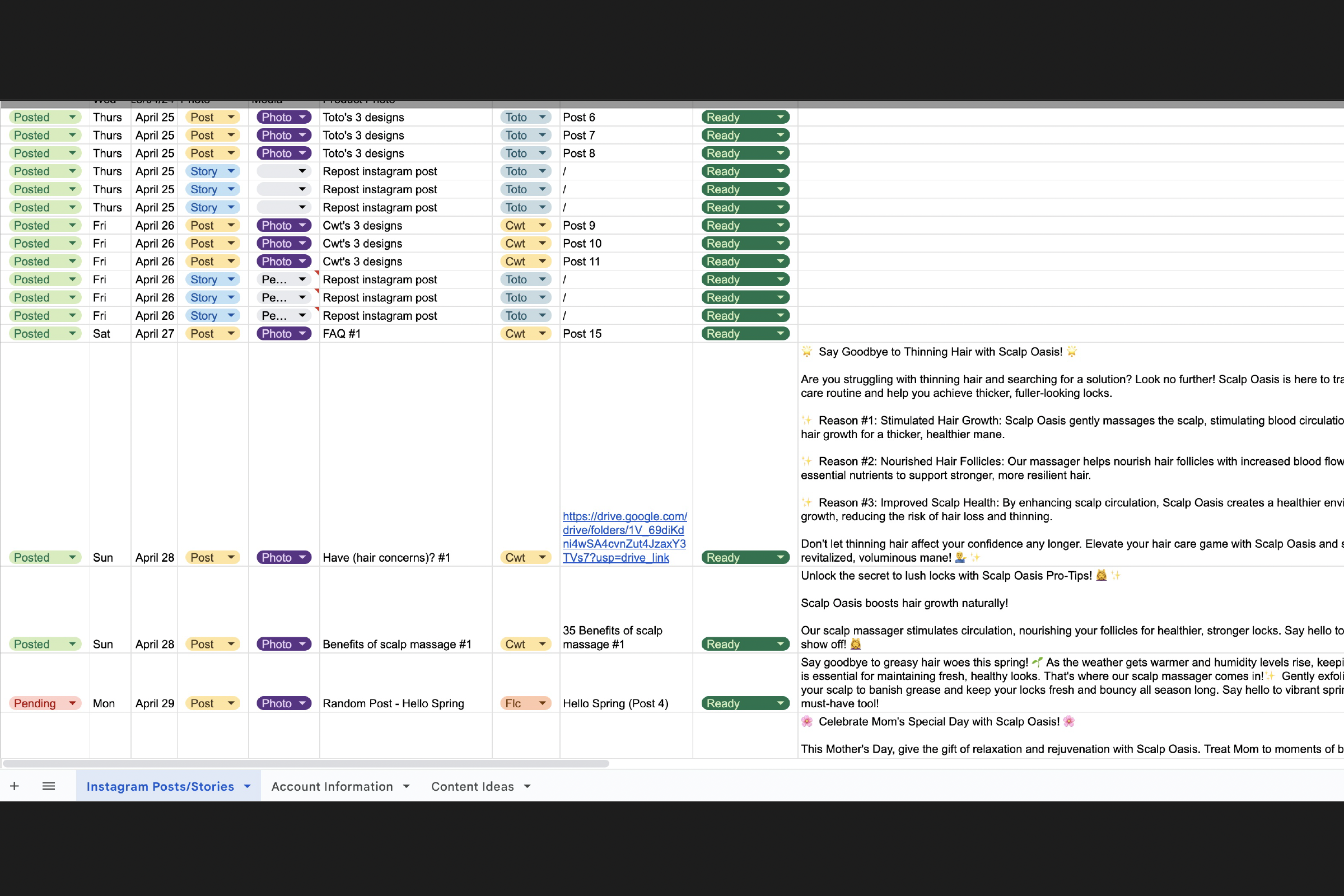Open the all sheets list icon

point(49,786)
